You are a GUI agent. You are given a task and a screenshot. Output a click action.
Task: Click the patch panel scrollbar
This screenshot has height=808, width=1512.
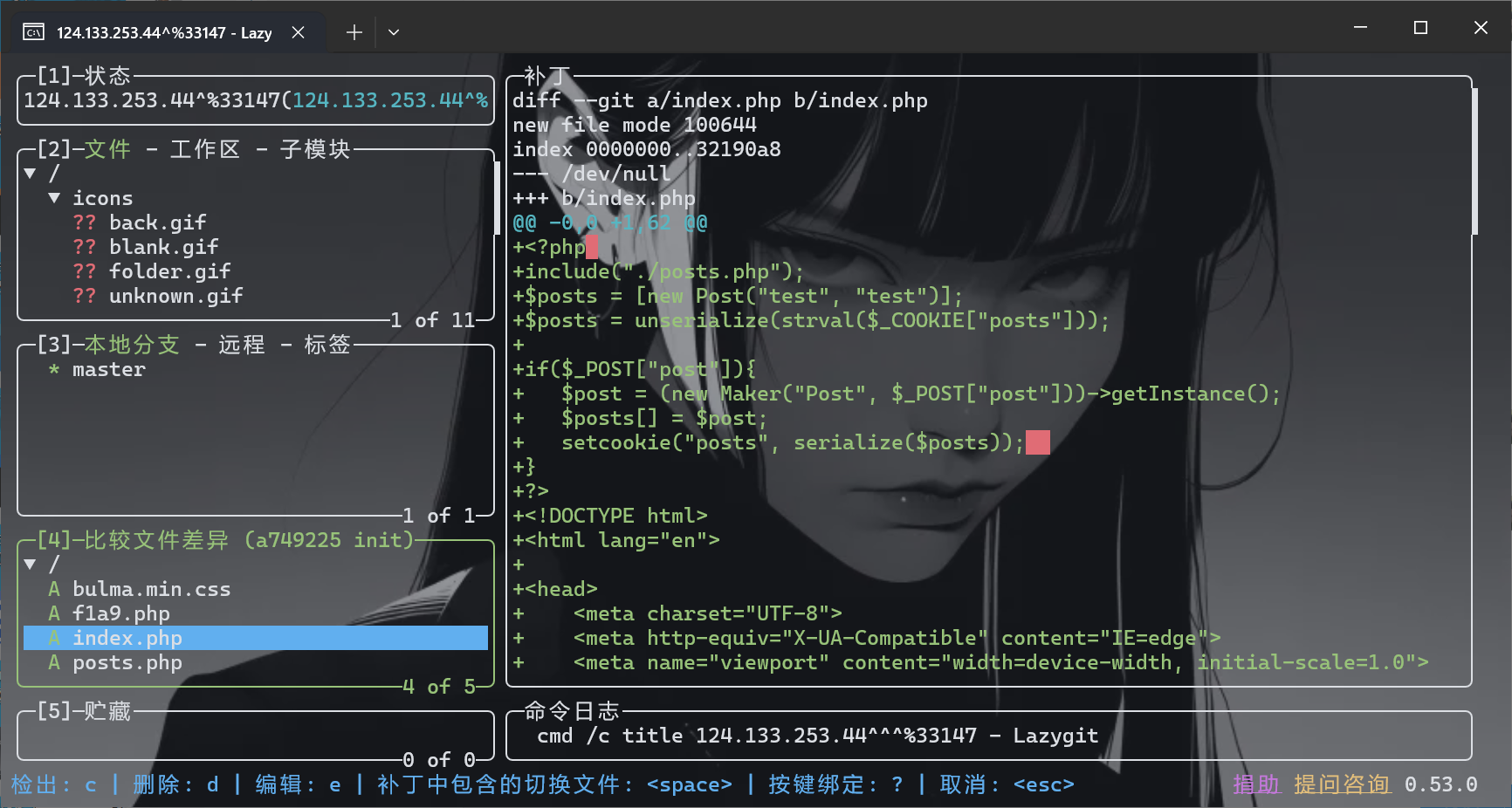tap(1474, 161)
